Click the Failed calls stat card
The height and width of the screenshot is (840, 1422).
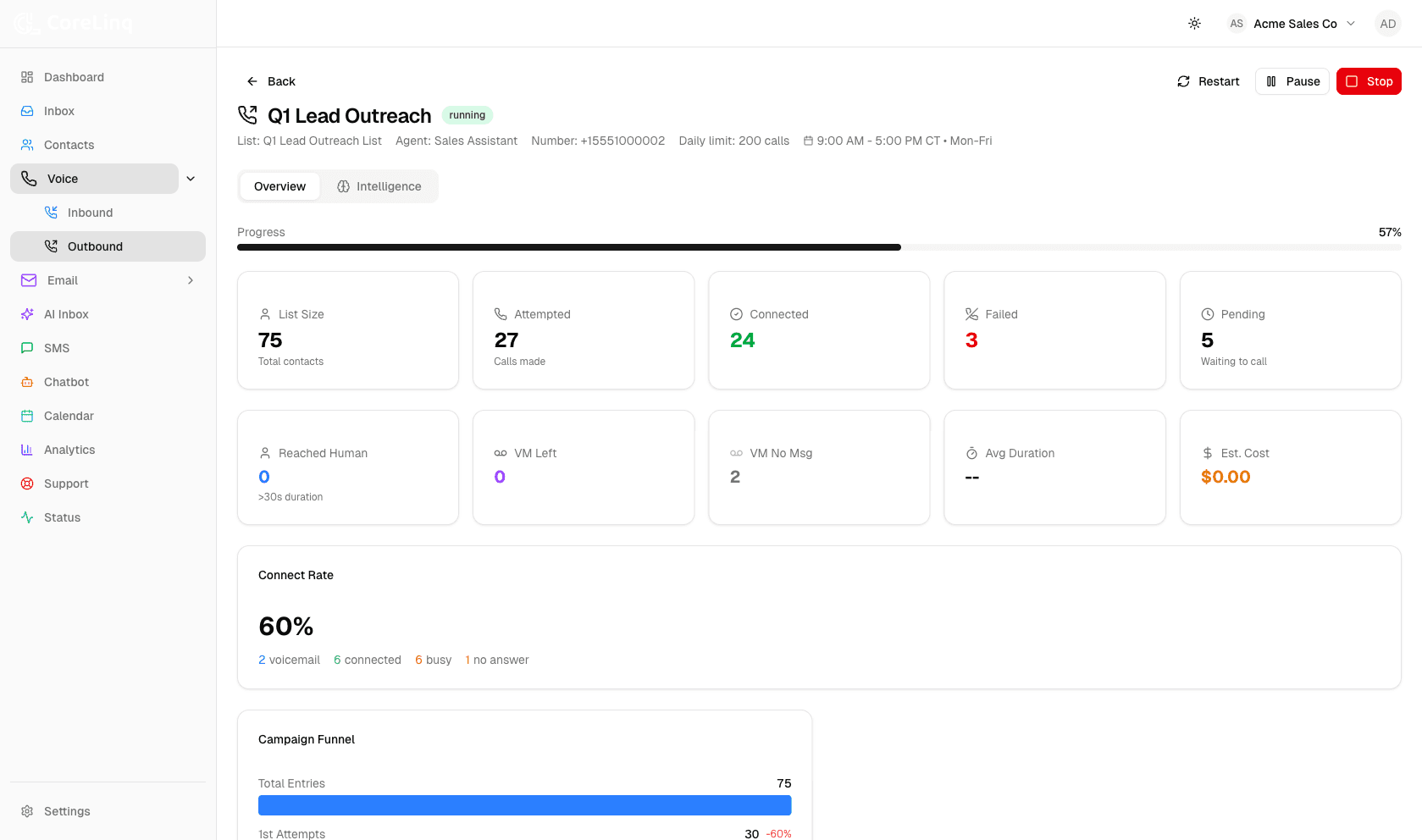tap(1054, 330)
